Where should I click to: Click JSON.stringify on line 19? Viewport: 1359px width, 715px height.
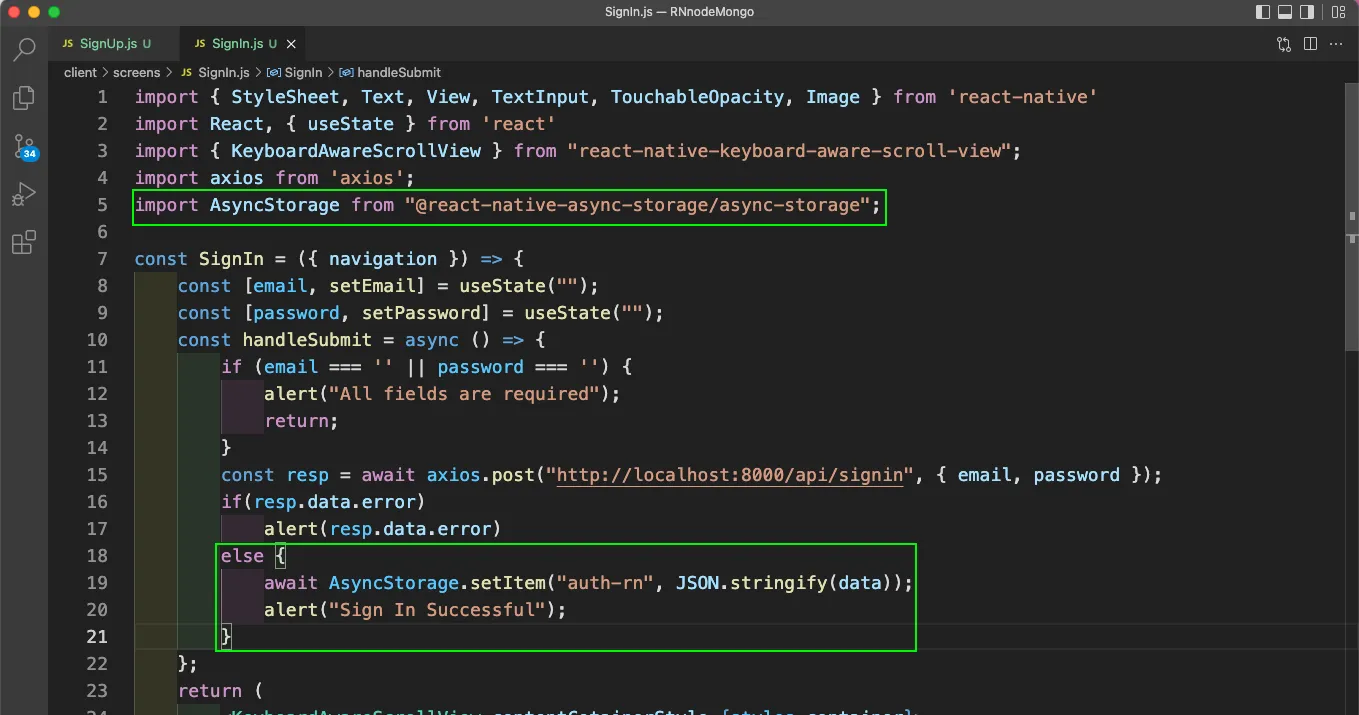(751, 583)
